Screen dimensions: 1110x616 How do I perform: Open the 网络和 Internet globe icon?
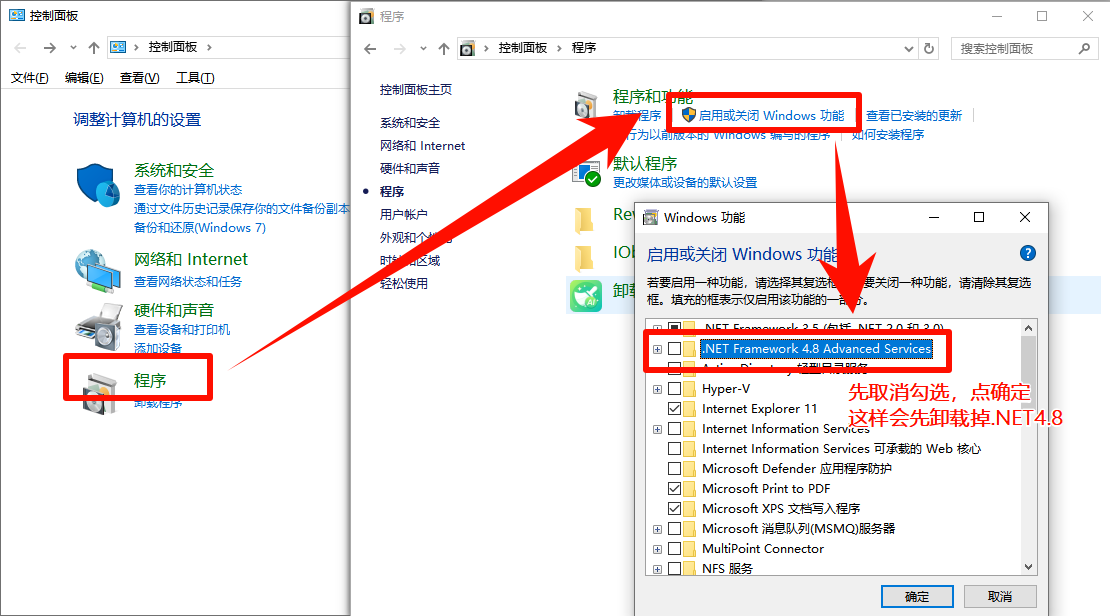tap(98, 270)
